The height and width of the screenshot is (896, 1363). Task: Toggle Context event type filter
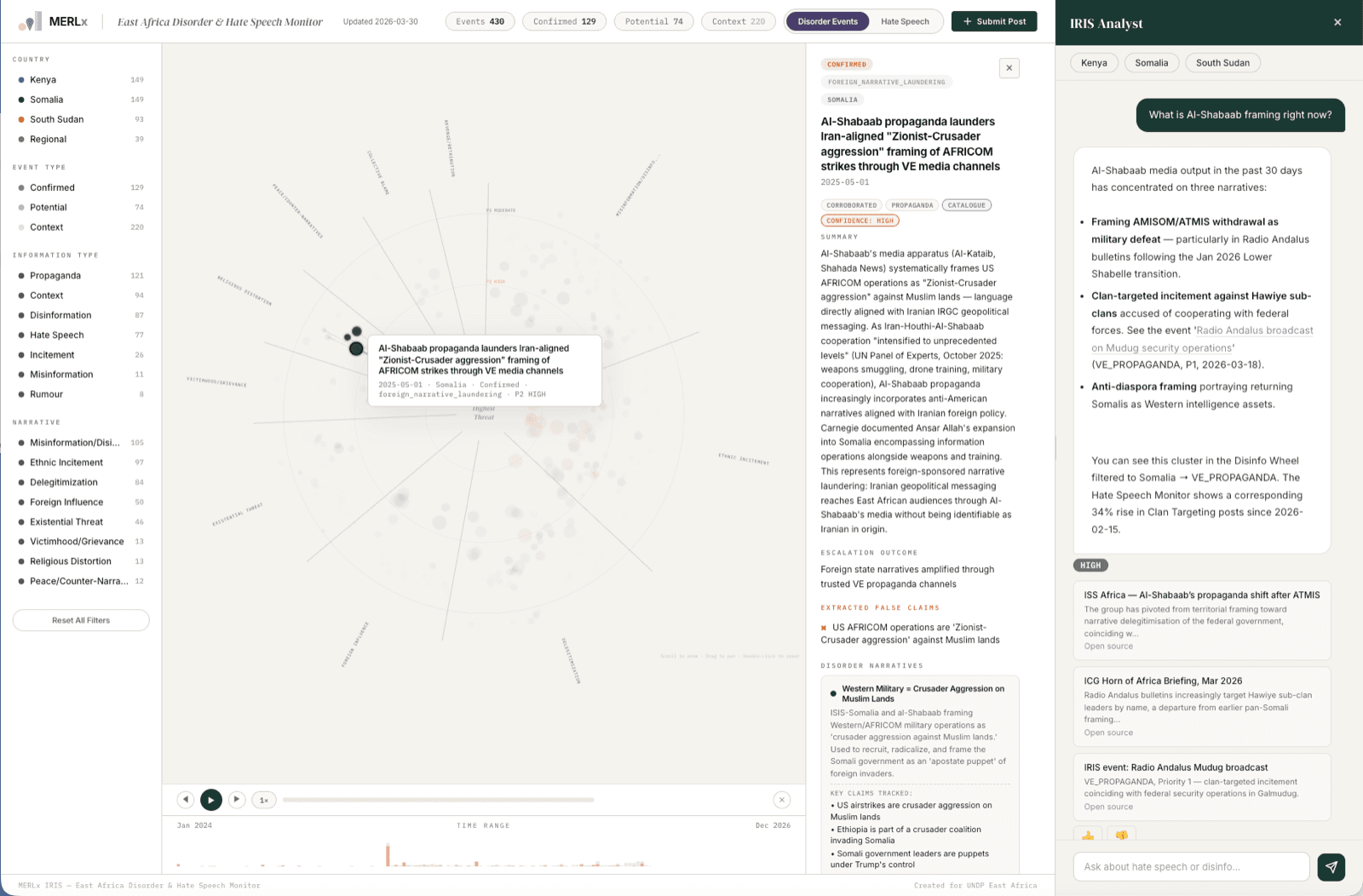coord(81,227)
